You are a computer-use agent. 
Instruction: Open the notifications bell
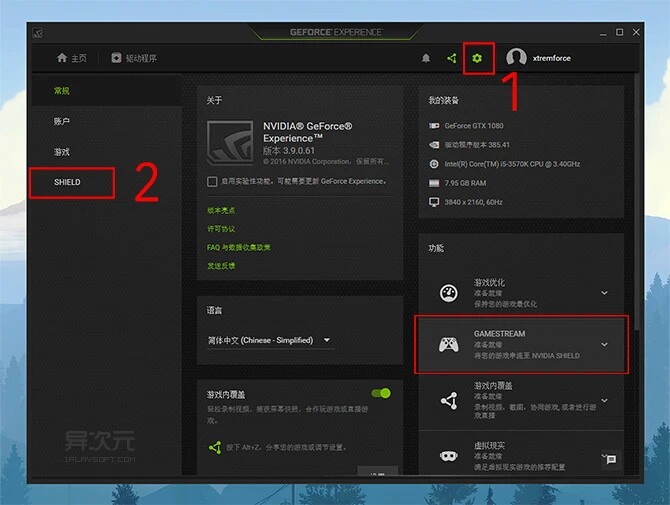[426, 58]
